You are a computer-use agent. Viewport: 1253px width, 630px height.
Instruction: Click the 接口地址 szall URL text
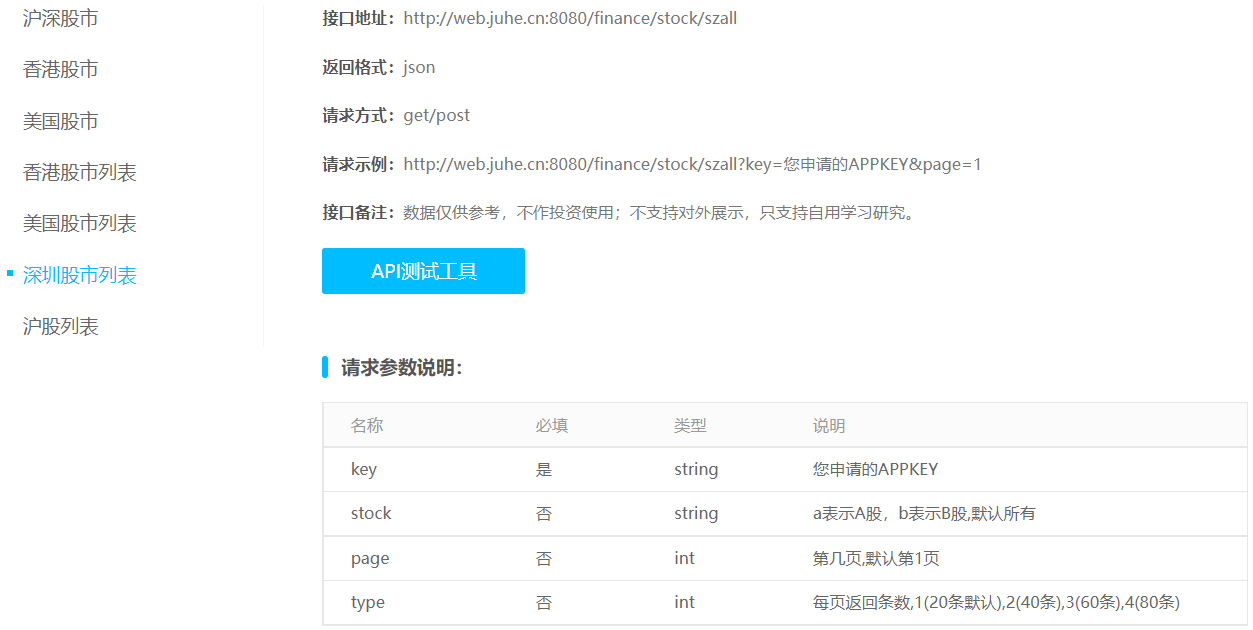click(570, 18)
